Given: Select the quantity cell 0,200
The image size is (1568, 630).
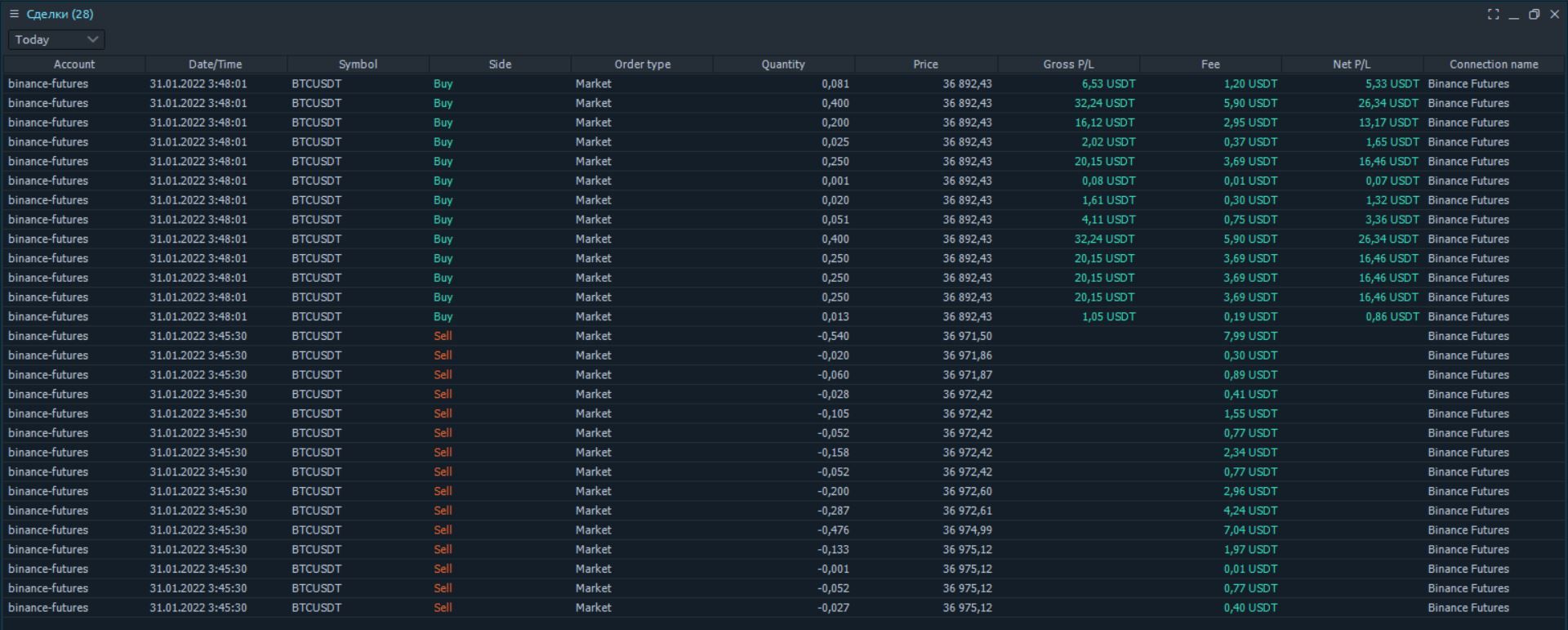Looking at the screenshot, I should click(835, 123).
